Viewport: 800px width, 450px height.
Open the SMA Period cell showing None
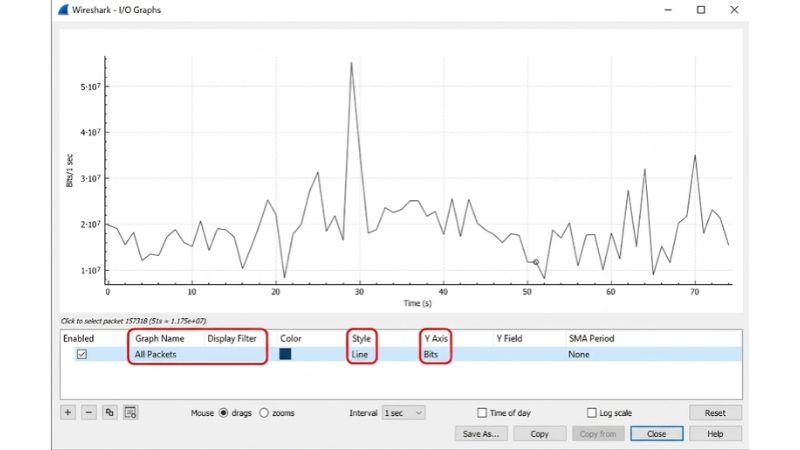coord(579,354)
